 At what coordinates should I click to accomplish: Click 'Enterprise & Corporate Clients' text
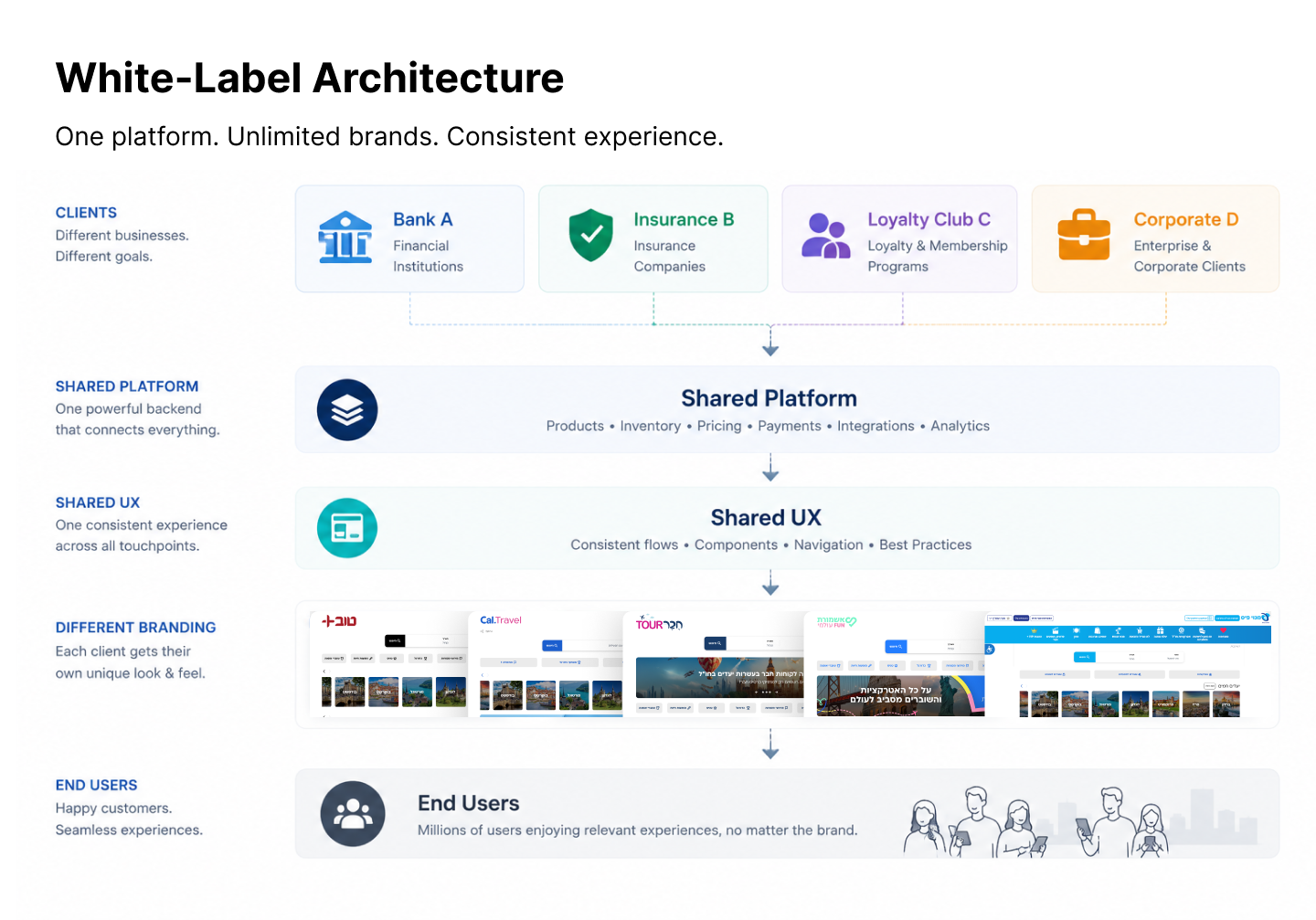(x=1189, y=256)
